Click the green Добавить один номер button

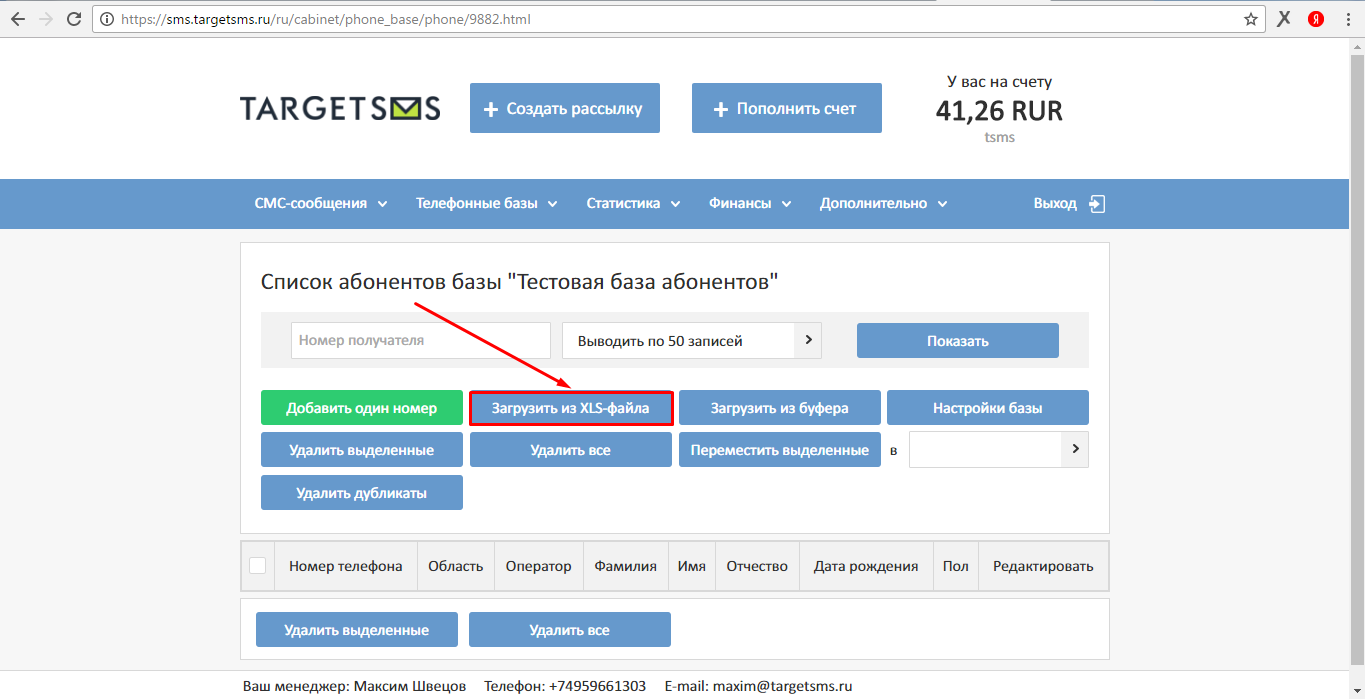362,408
